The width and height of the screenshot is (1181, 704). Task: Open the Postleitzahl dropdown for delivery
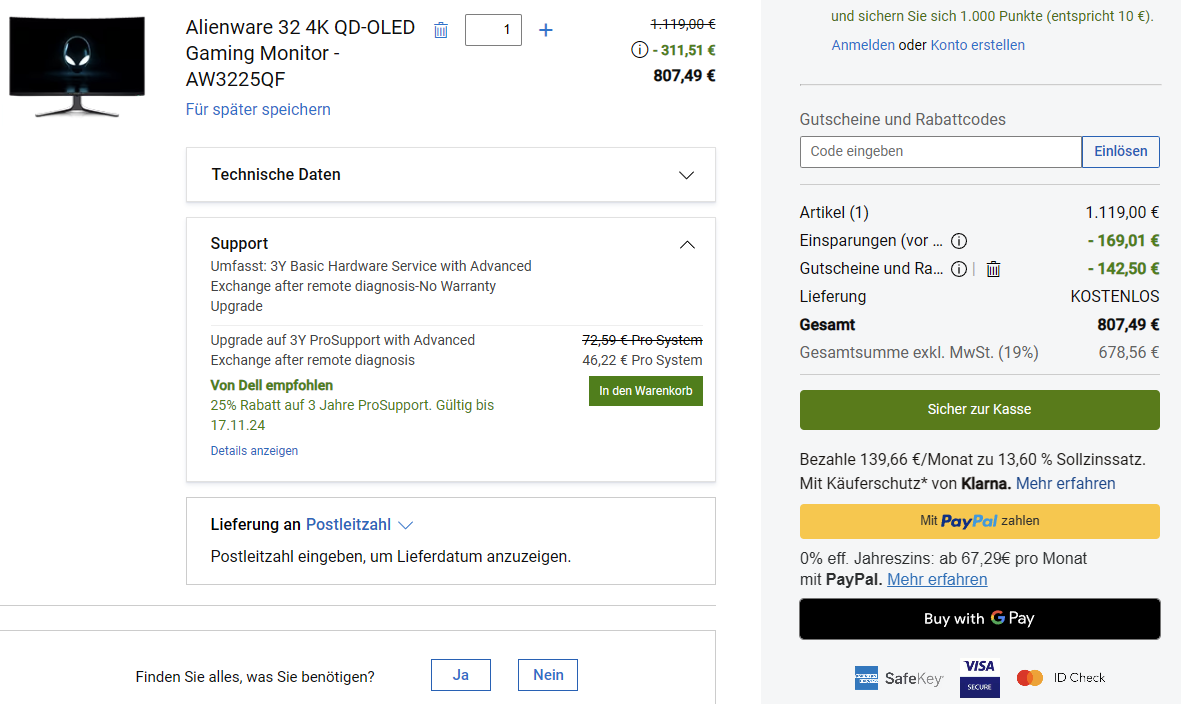coord(359,525)
